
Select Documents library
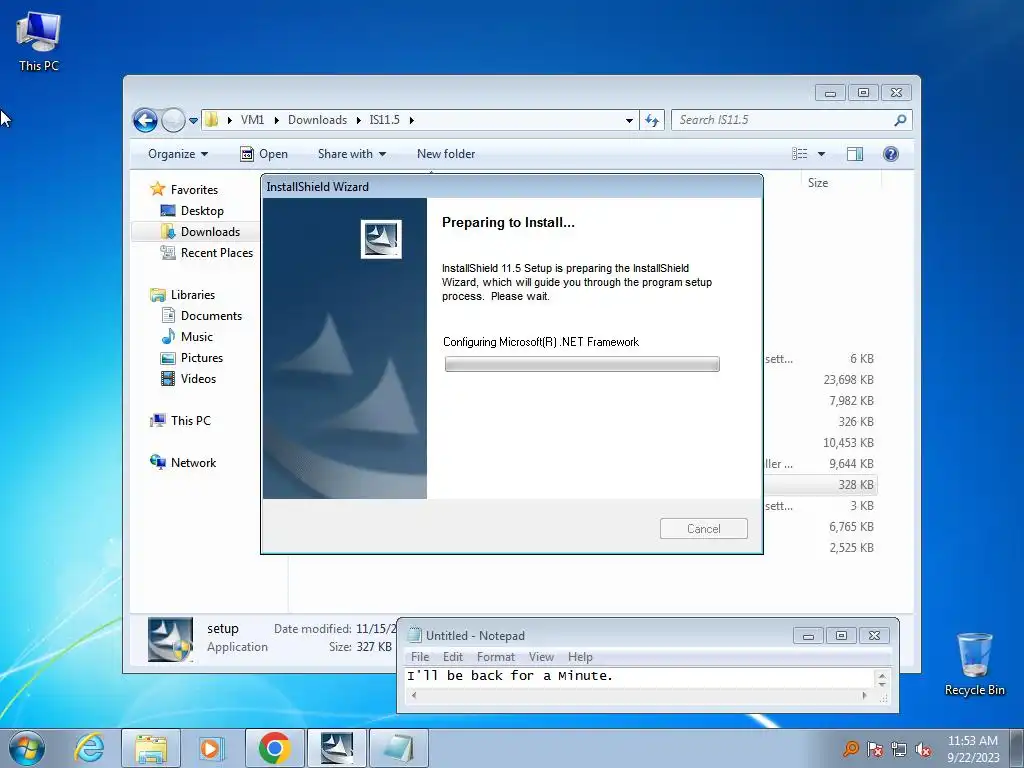click(x=211, y=315)
